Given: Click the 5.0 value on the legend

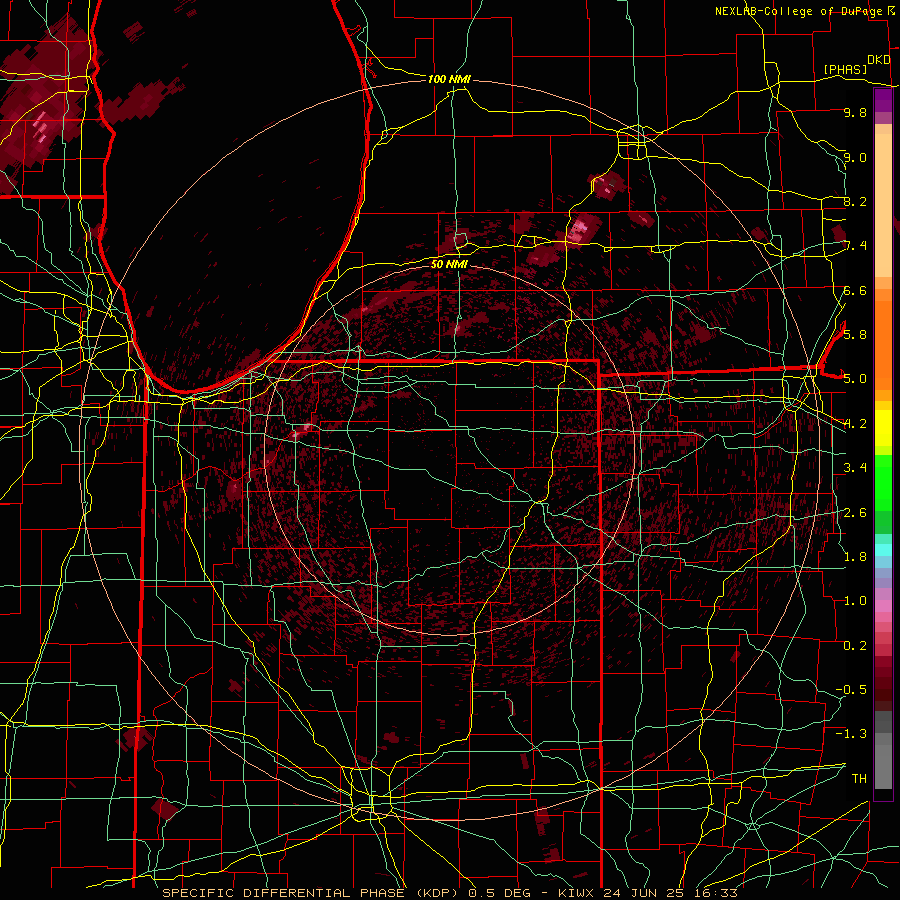Looking at the screenshot, I should (x=855, y=379).
